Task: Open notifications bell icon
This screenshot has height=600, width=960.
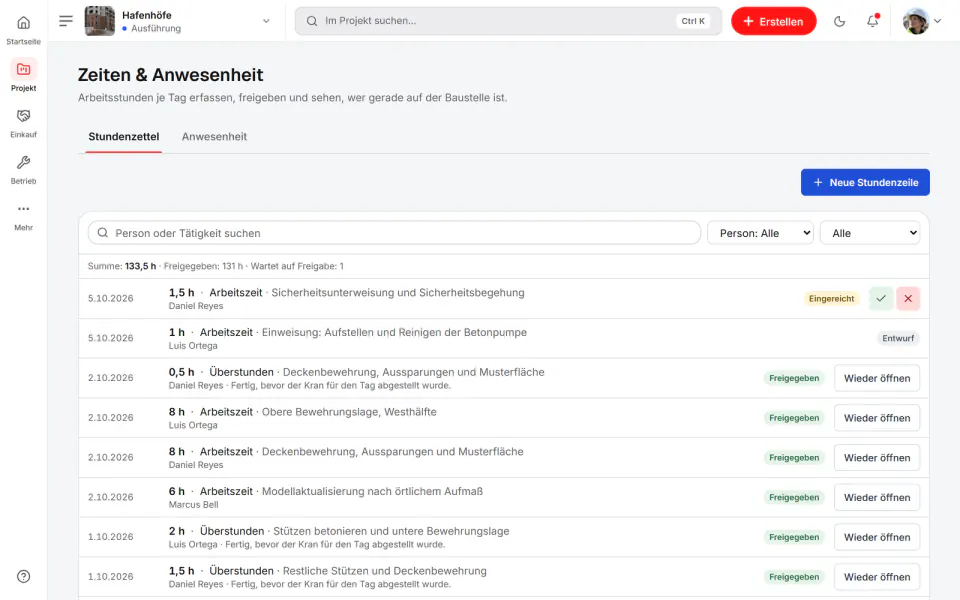Action: point(872,21)
